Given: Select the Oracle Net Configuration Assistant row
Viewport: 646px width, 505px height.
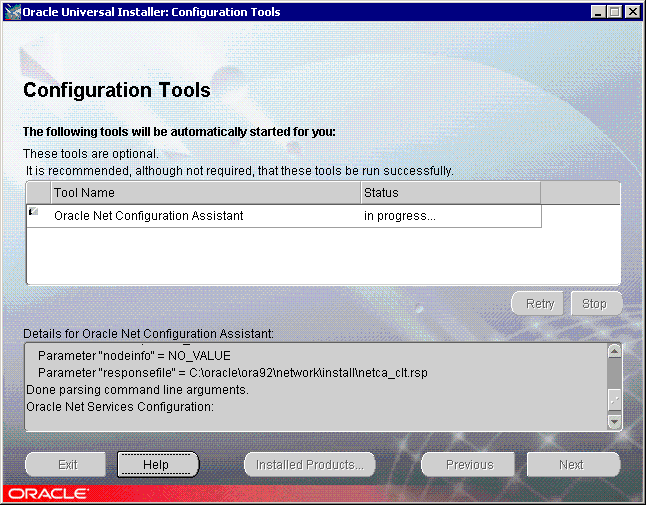Looking at the screenshot, I should [x=149, y=215].
